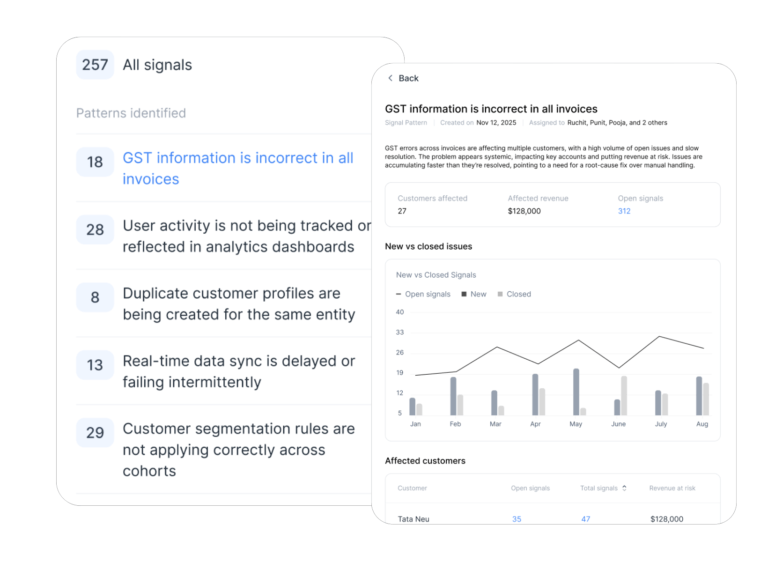Sort by Total signals column arrows

pos(624,488)
